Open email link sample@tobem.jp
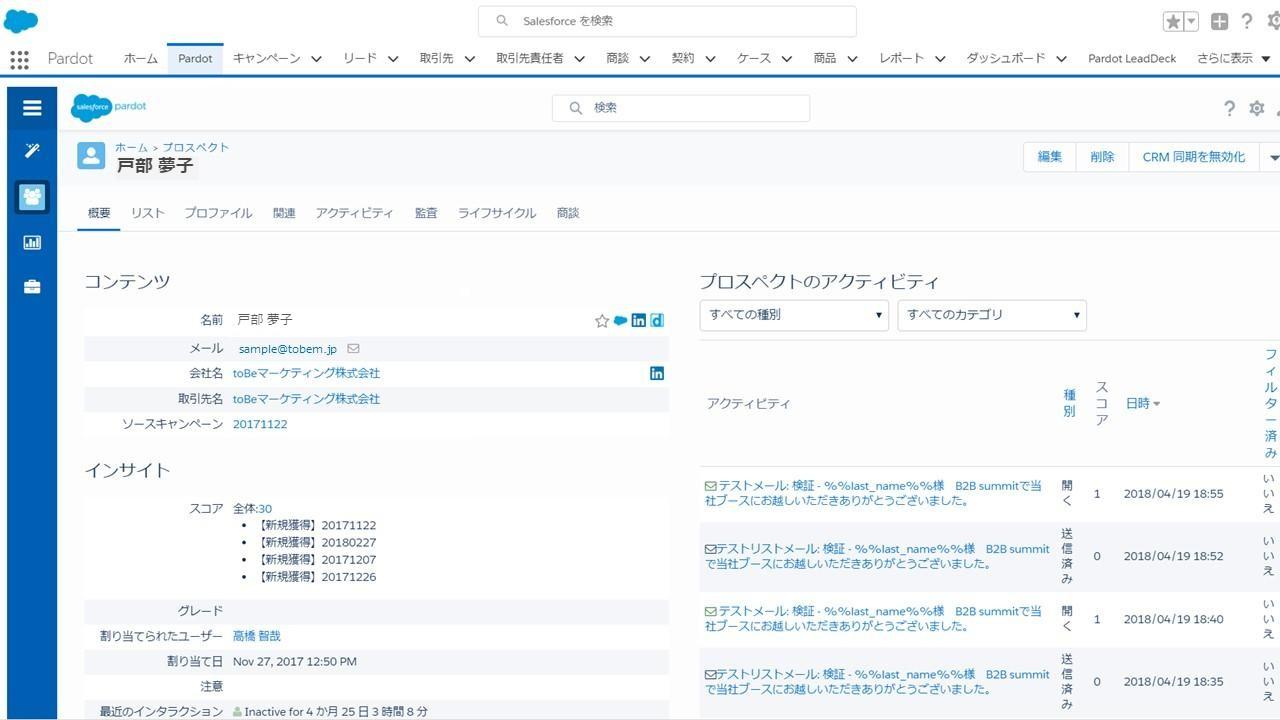The height and width of the screenshot is (720, 1280). point(288,349)
